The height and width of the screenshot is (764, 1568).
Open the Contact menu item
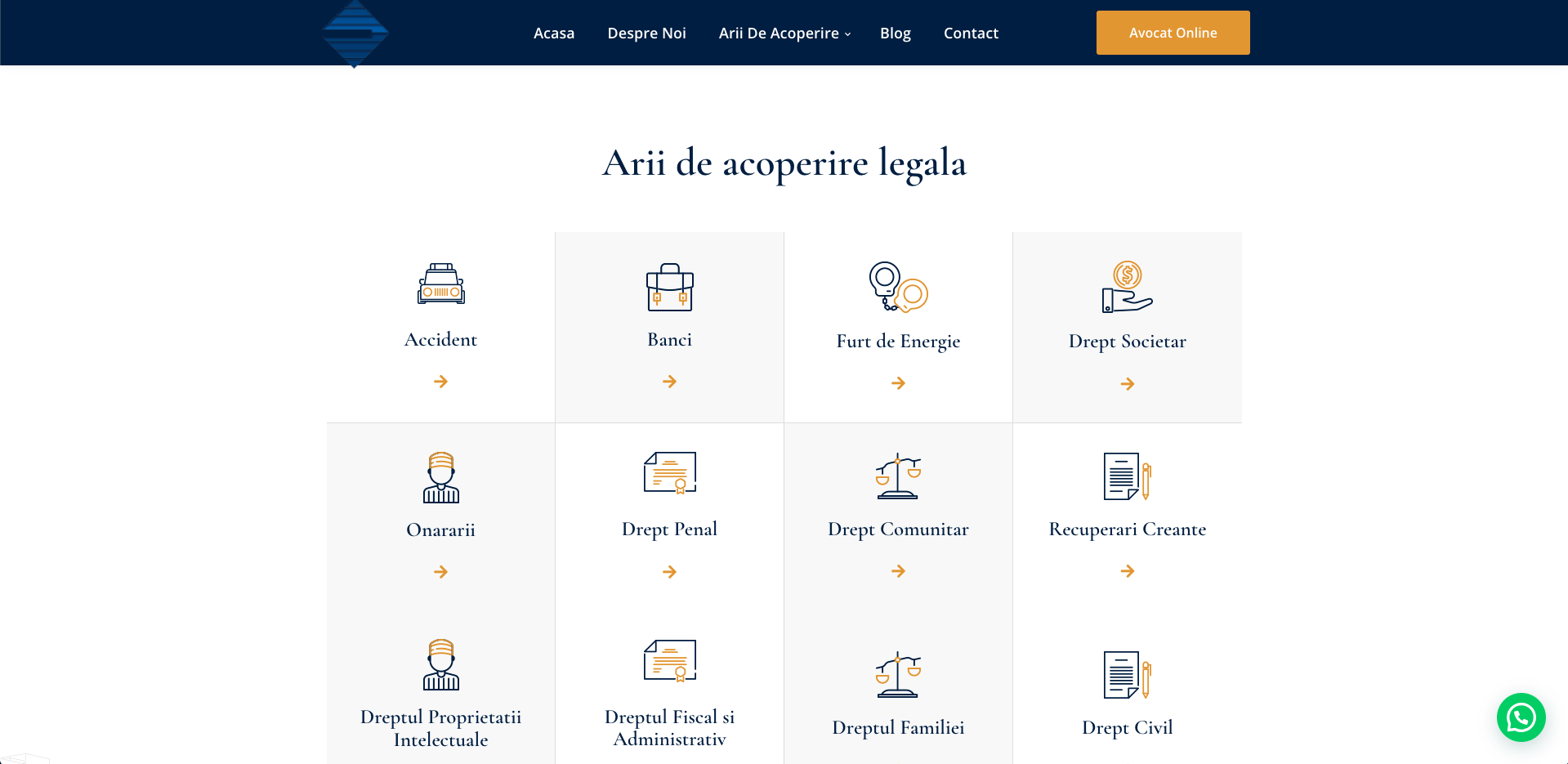971,33
